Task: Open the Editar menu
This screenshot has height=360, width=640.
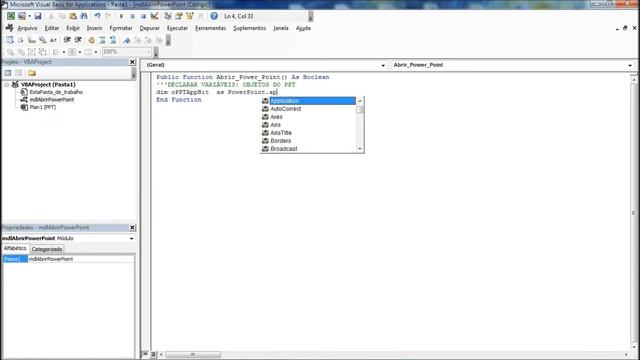Action: pos(52,28)
